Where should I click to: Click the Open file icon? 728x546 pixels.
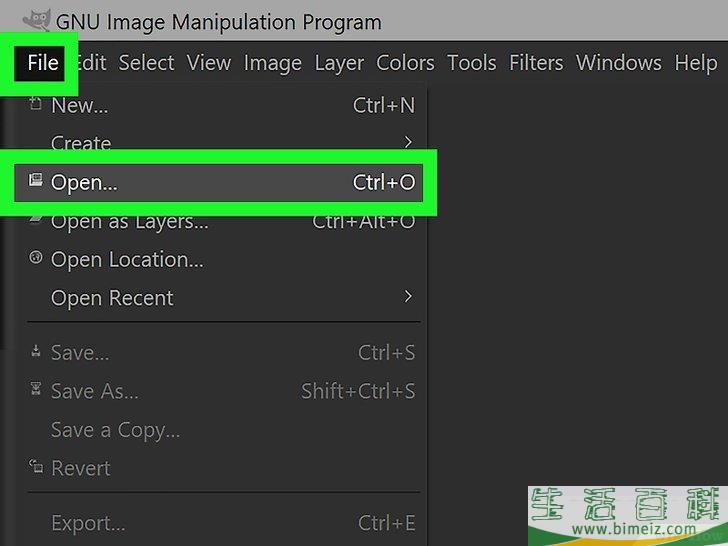tap(36, 180)
